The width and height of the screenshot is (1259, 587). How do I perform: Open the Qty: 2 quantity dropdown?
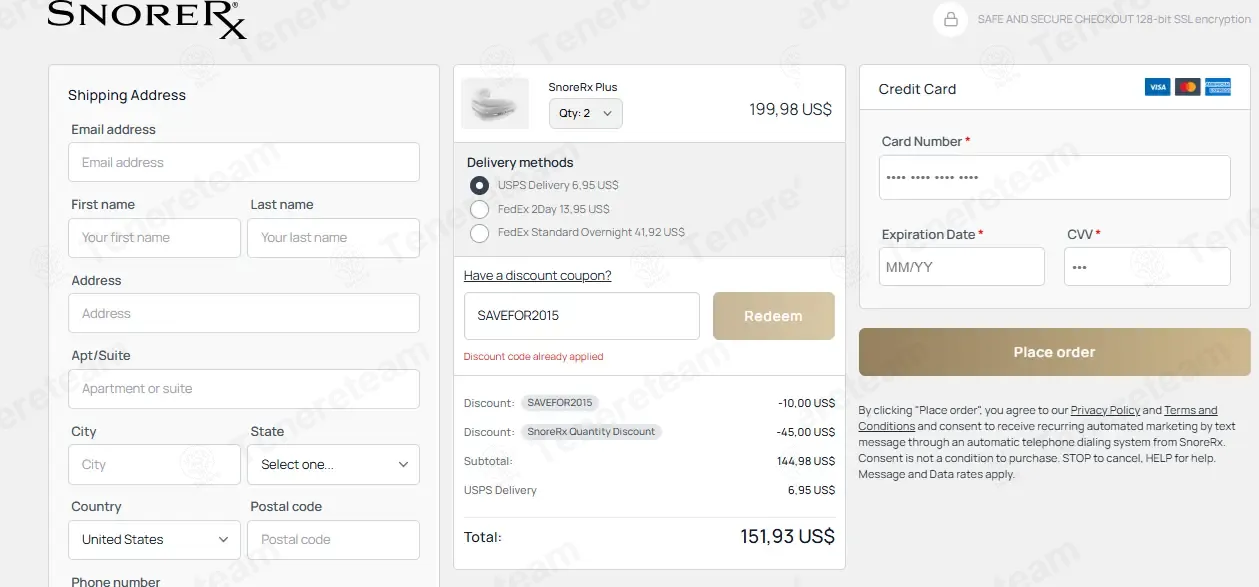(x=586, y=113)
